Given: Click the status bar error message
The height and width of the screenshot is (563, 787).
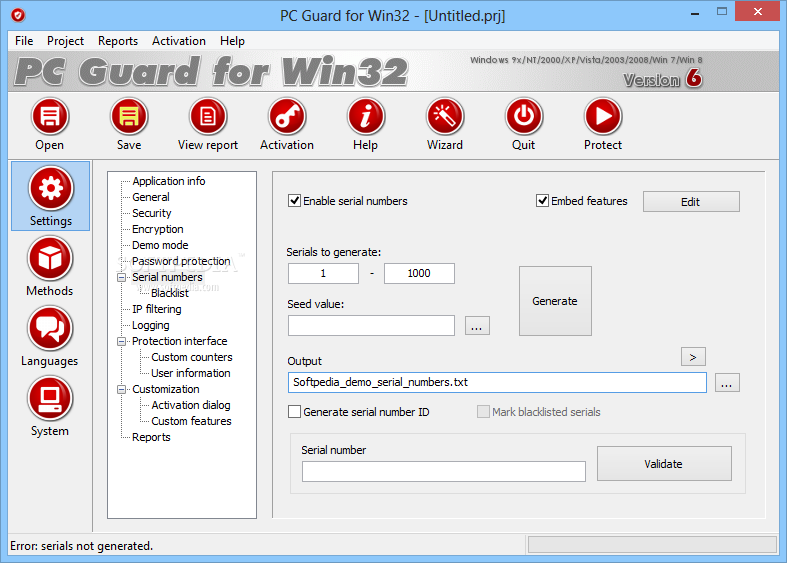Looking at the screenshot, I should point(82,546).
